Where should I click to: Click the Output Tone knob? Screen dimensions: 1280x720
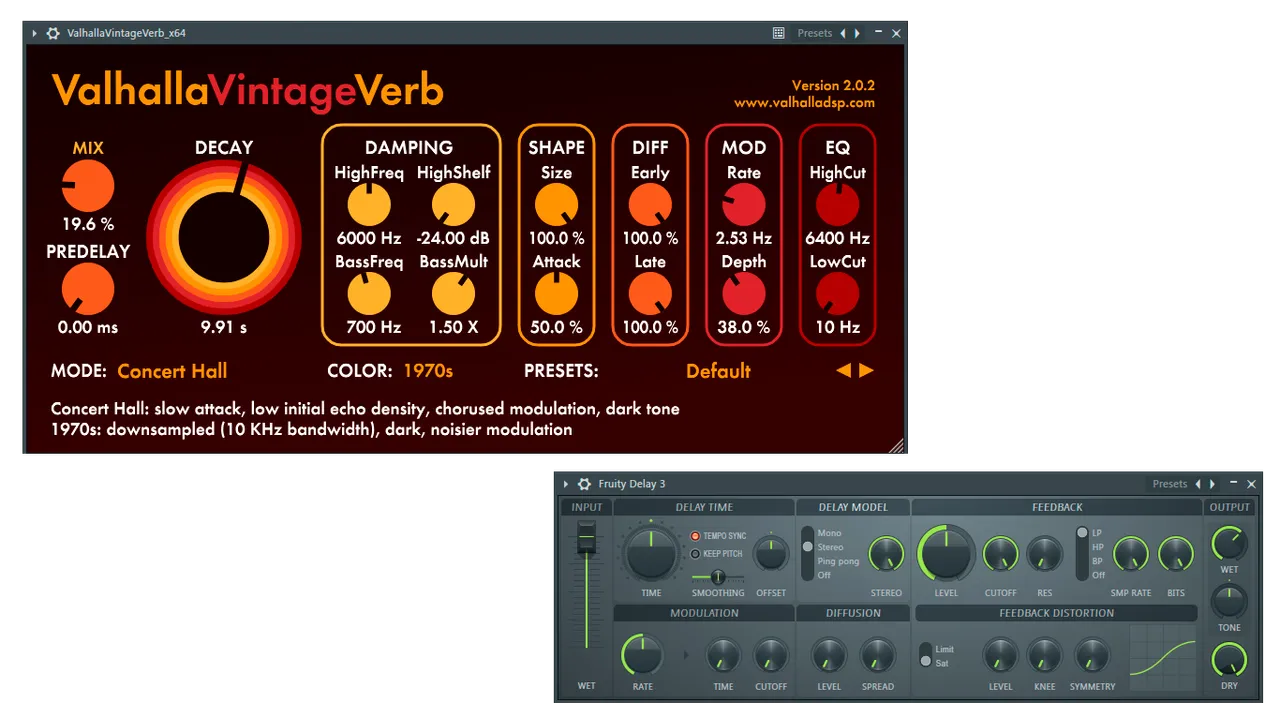point(1229,601)
